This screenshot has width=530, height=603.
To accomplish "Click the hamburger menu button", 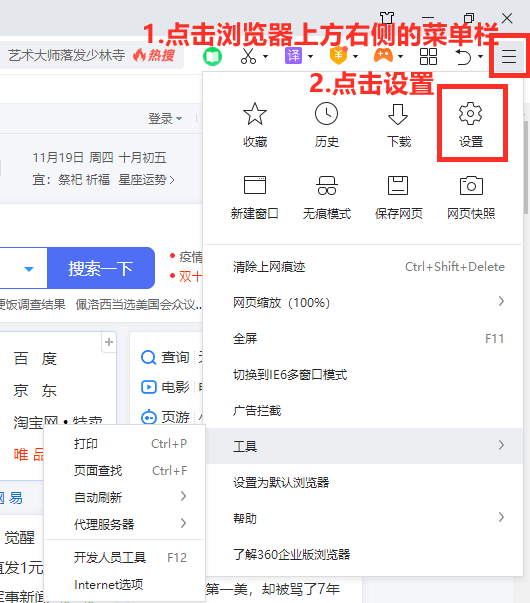I will click(508, 57).
